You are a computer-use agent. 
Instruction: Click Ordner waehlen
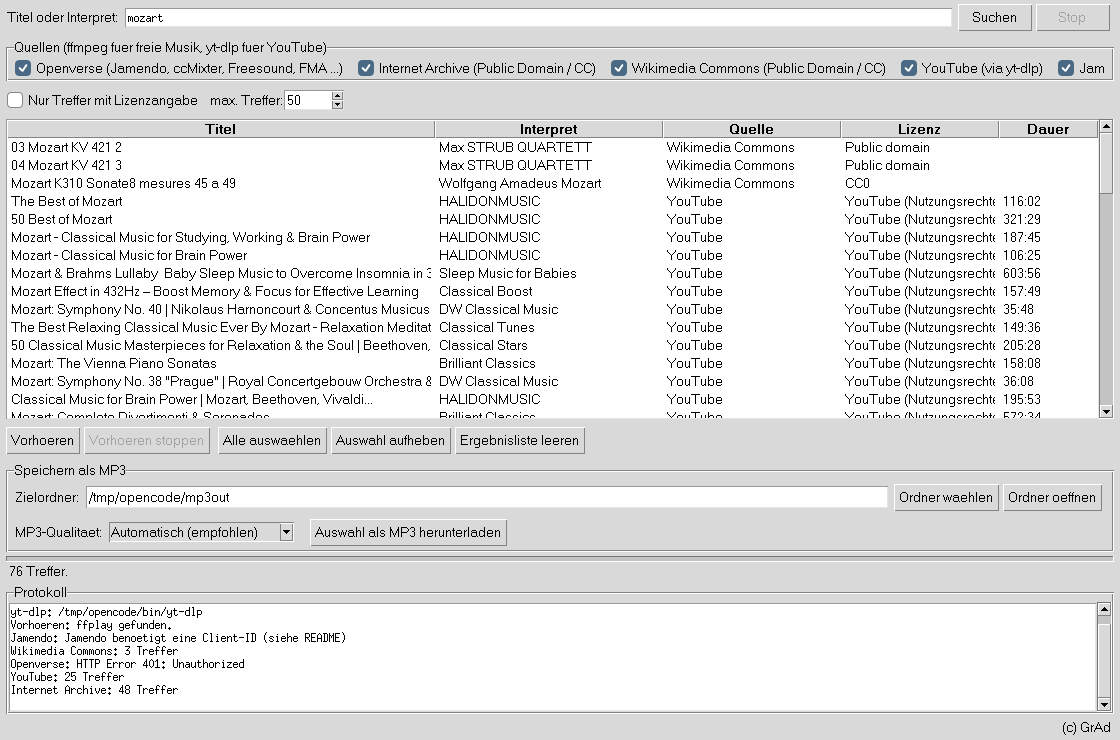[946, 497]
